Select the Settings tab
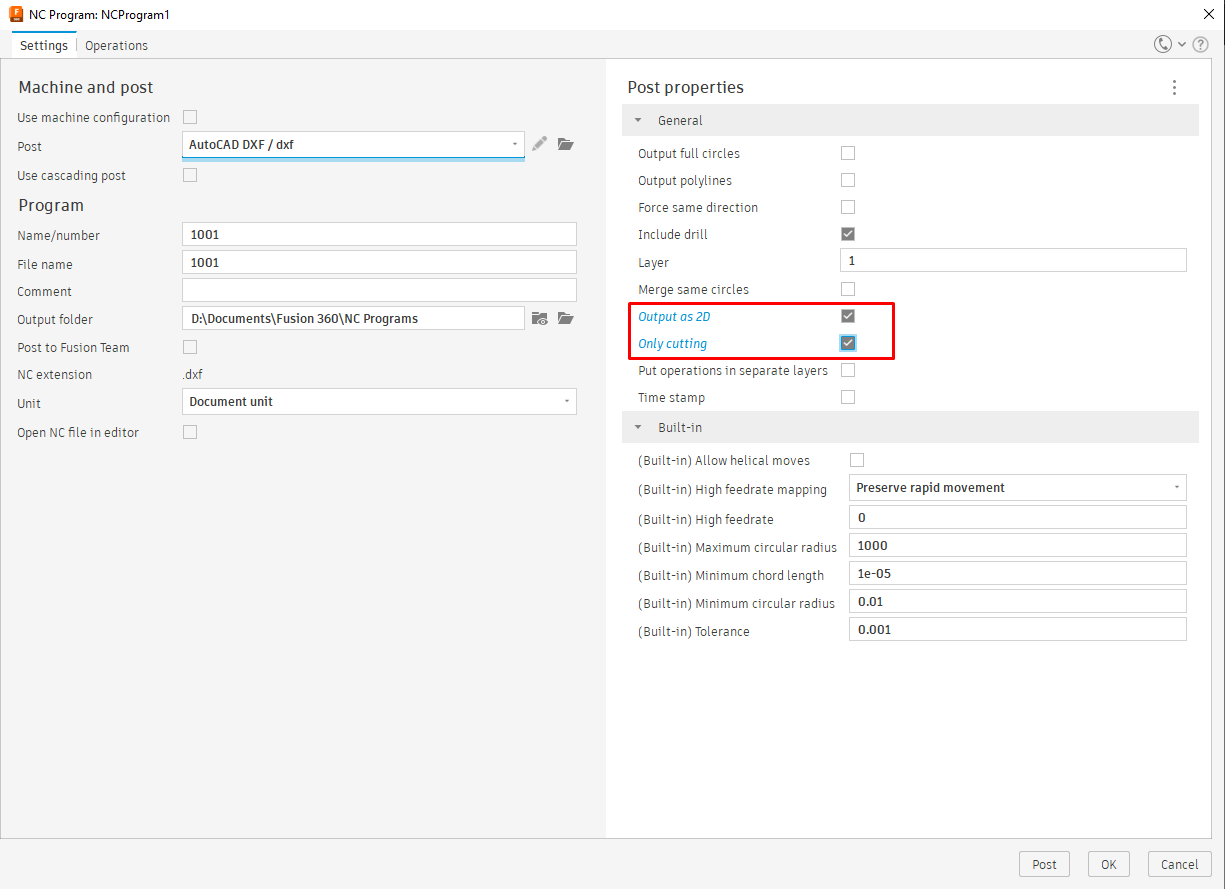This screenshot has height=889, width=1225. (x=43, y=45)
